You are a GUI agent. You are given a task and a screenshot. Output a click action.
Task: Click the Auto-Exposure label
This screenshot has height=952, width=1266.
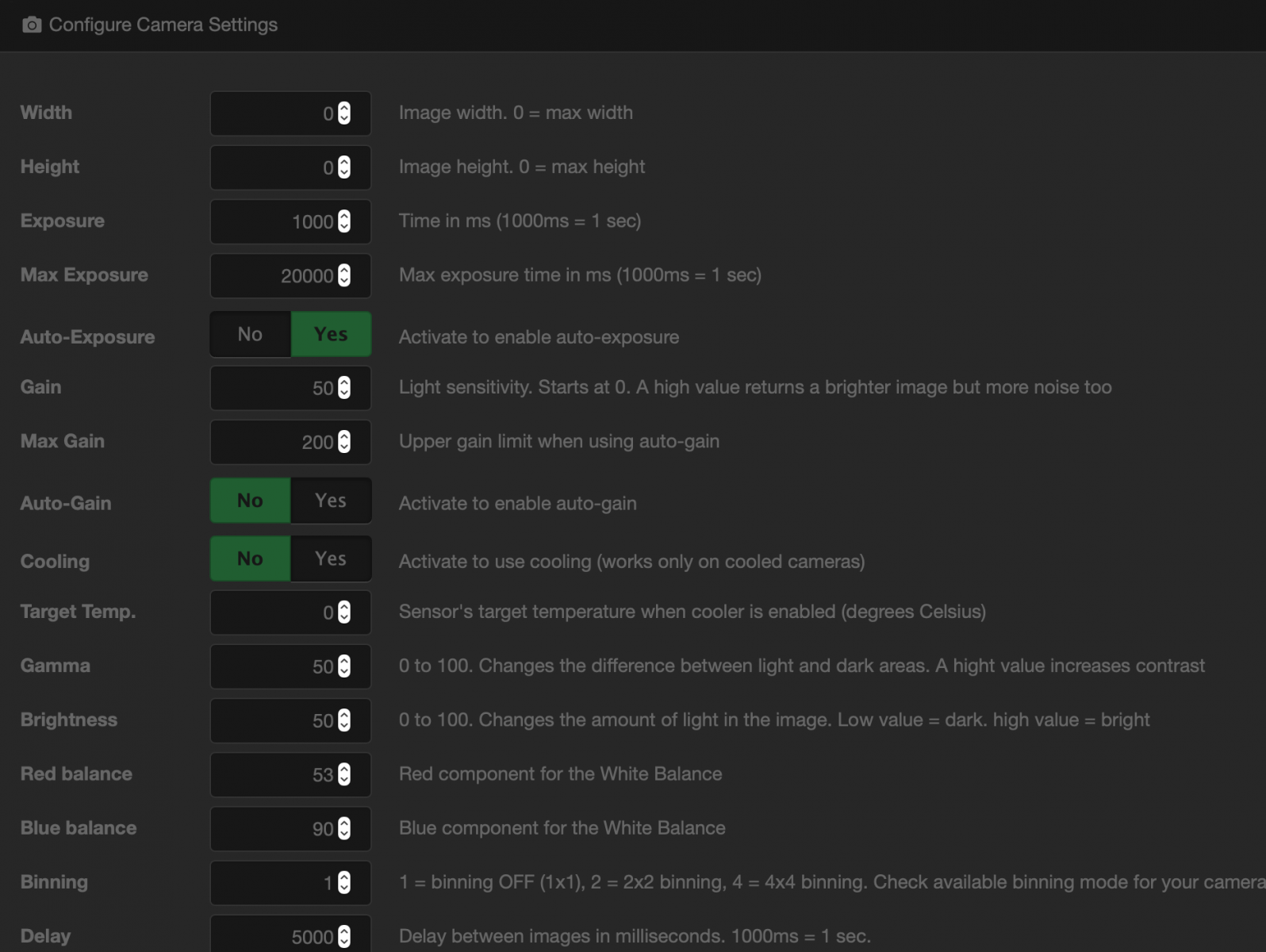pyautogui.click(x=87, y=337)
